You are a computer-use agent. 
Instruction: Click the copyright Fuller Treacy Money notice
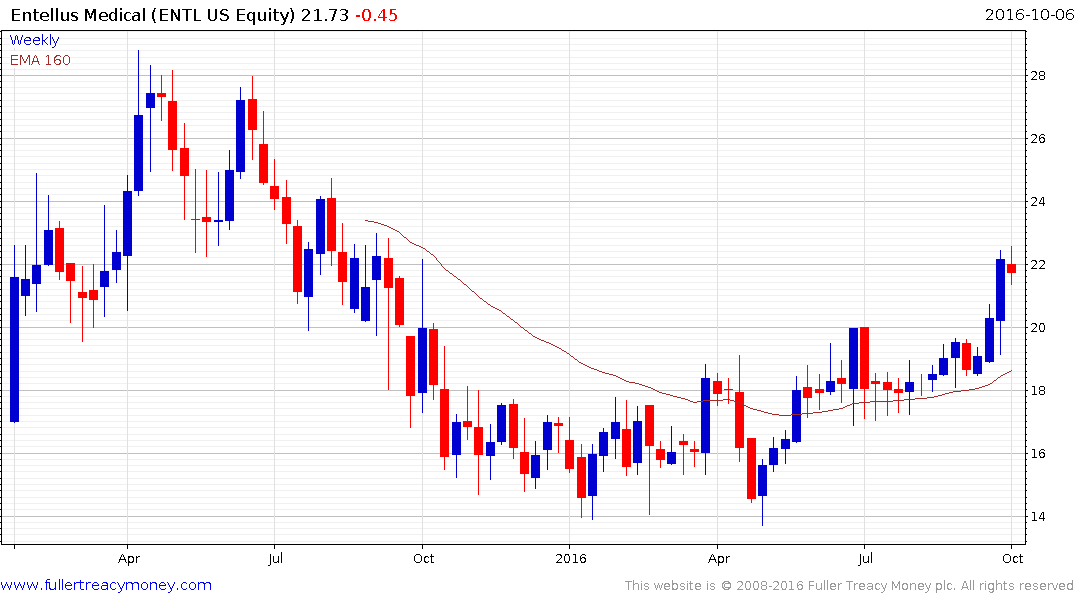(x=849, y=586)
